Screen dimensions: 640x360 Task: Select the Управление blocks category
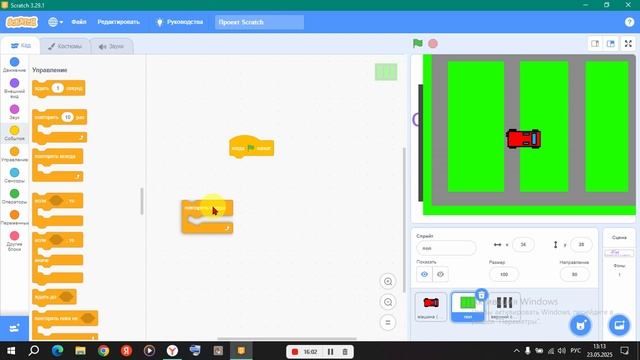pos(14,154)
